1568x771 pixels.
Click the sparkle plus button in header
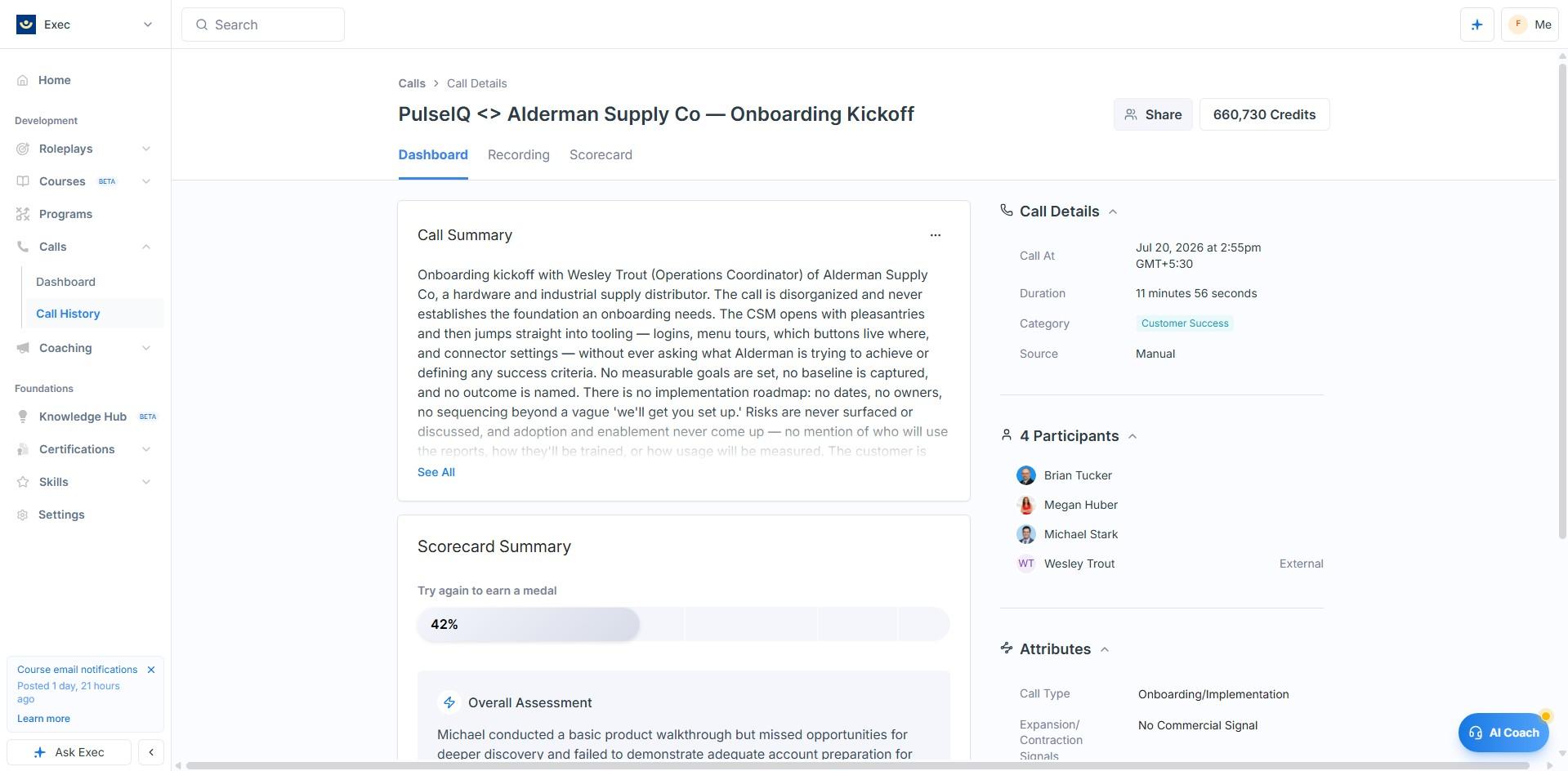(x=1476, y=25)
